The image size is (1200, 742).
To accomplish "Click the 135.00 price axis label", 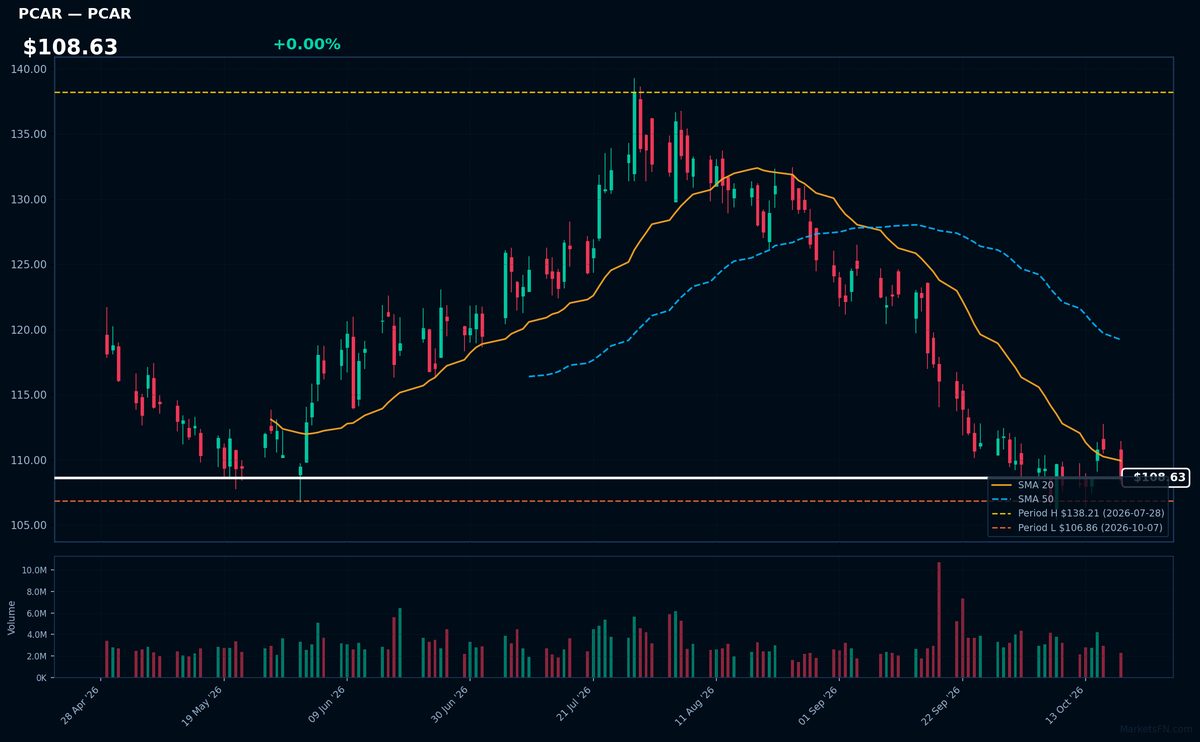I will [29, 134].
